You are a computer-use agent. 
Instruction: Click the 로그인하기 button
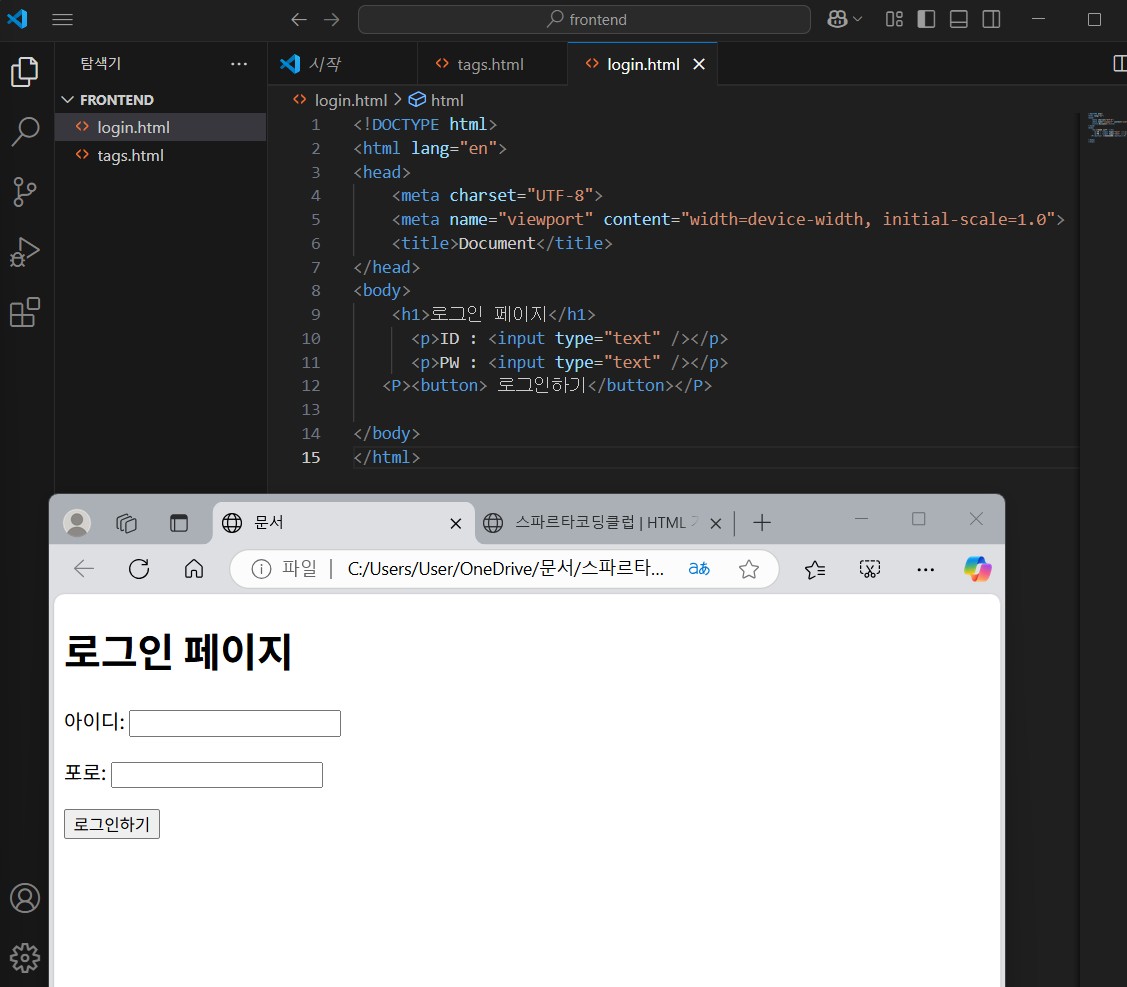click(x=111, y=824)
